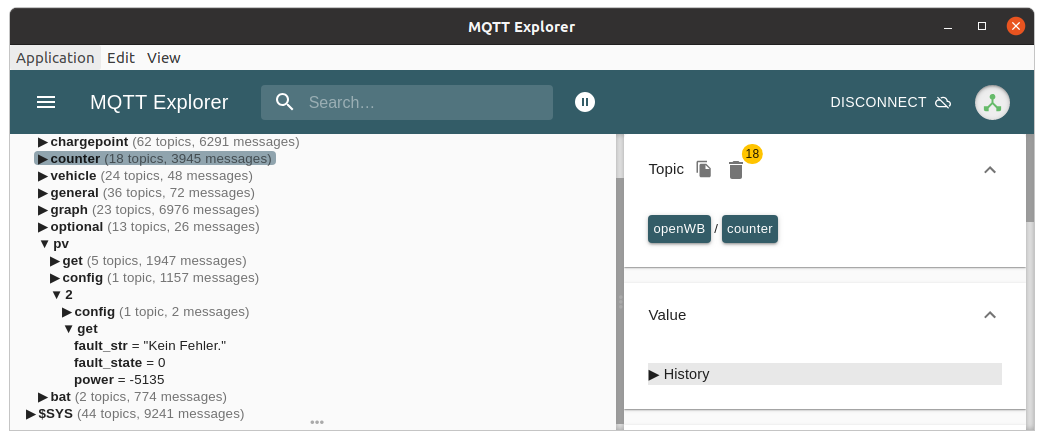Collapse the Topic panel chevron
The image size is (1044, 440).
point(990,170)
